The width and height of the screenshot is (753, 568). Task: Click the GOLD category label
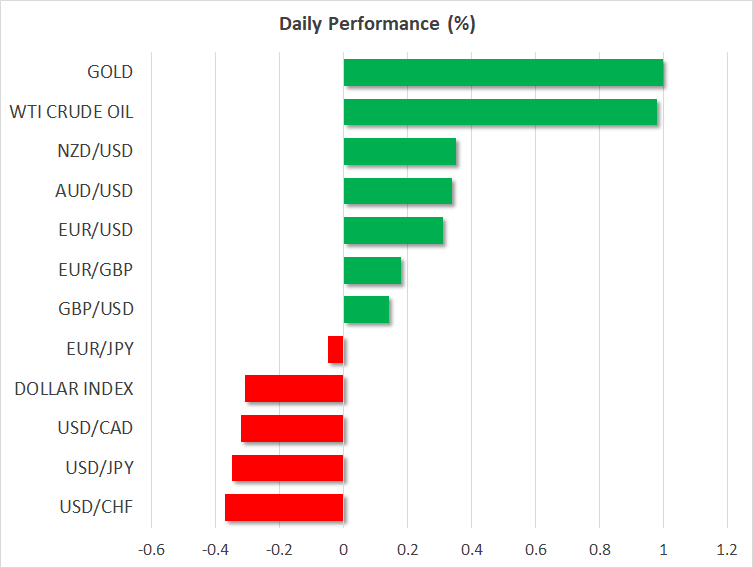[x=110, y=73]
